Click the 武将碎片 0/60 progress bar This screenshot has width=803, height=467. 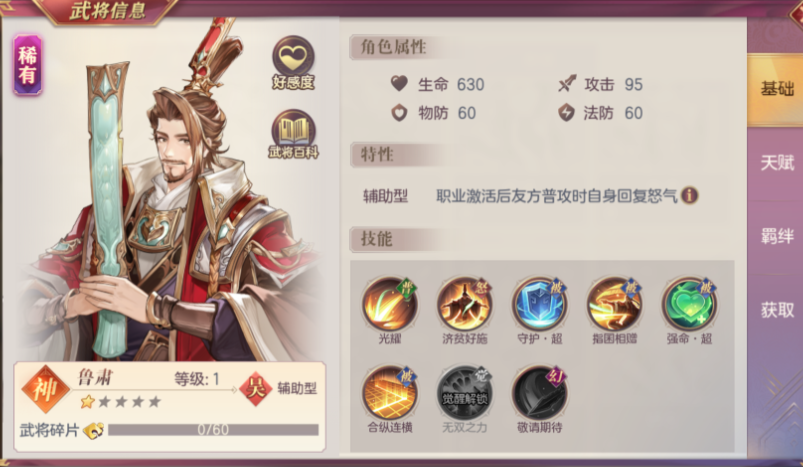(x=213, y=430)
